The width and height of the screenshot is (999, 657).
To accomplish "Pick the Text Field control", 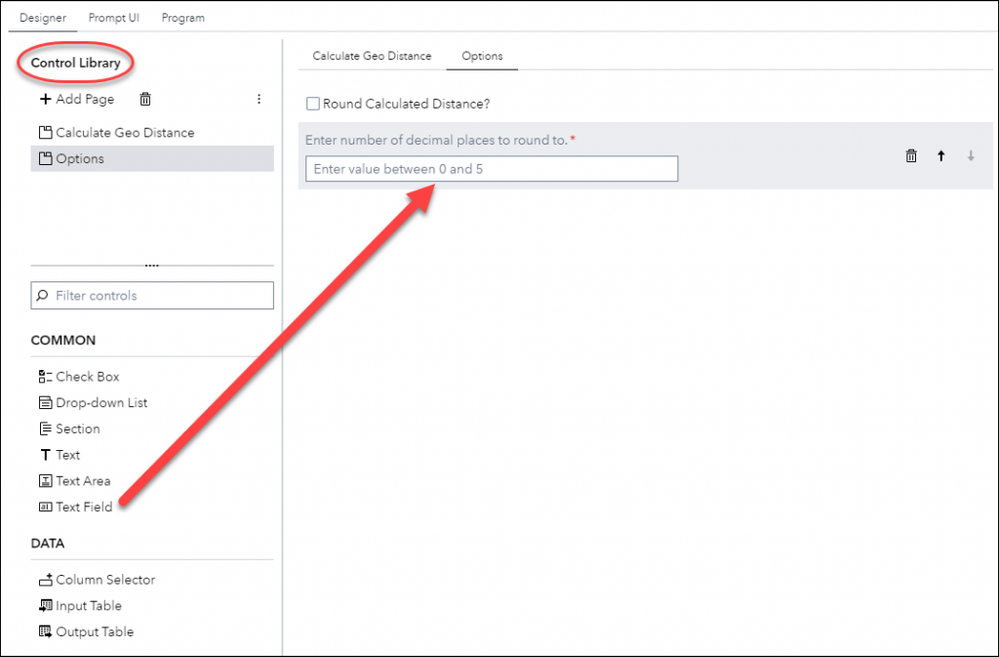I will (76, 507).
